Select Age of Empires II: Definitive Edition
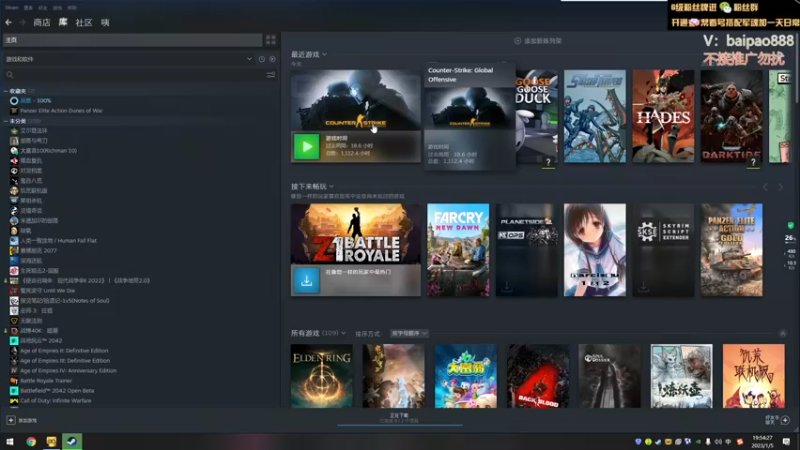 [x=64, y=351]
